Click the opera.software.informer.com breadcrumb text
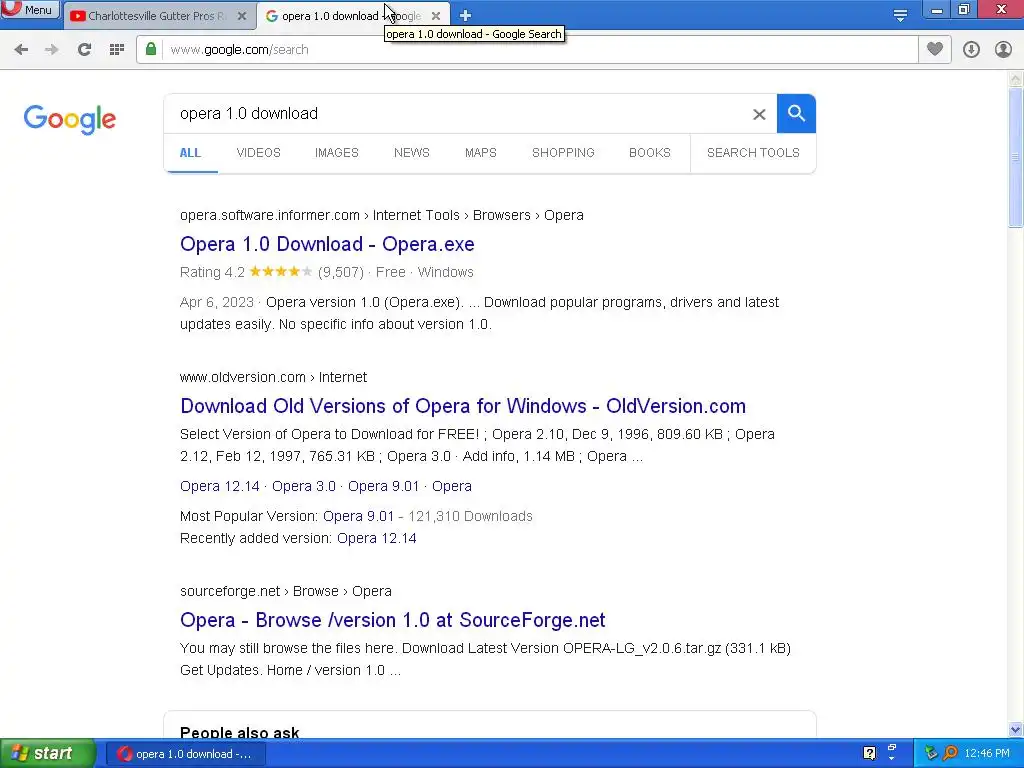 (270, 216)
